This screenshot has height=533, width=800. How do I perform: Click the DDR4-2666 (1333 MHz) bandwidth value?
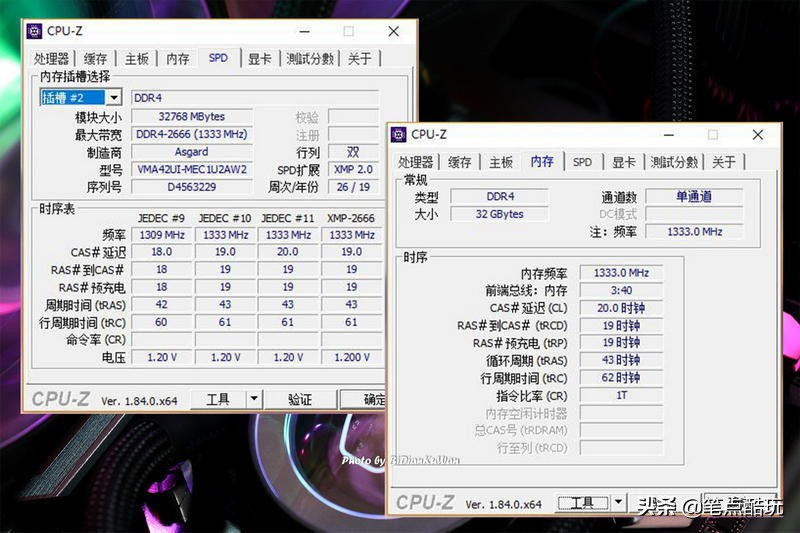click(x=191, y=134)
